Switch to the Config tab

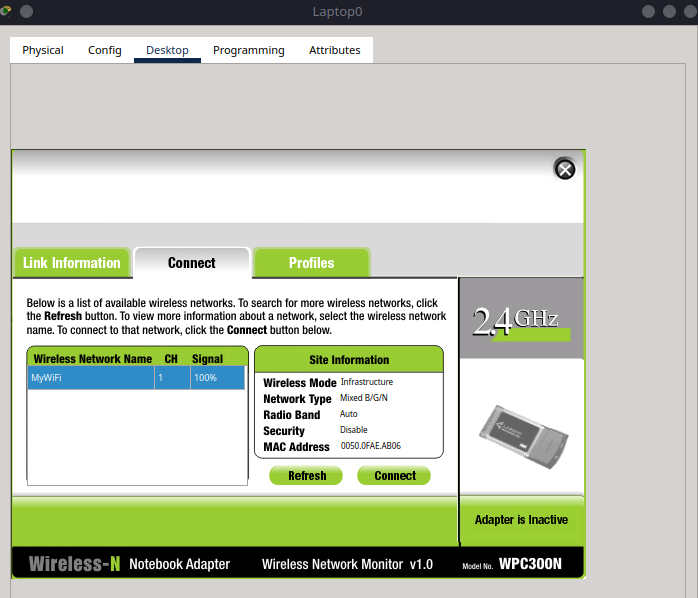105,50
